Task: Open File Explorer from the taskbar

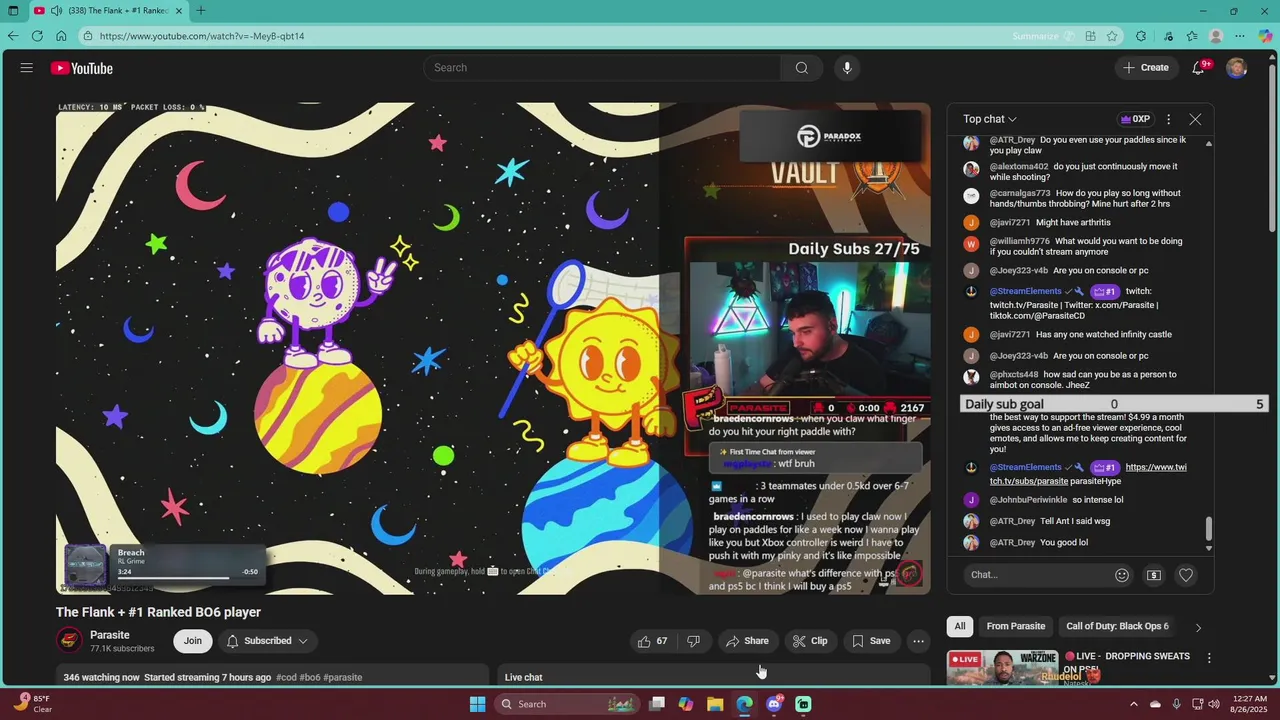Action: (x=715, y=704)
